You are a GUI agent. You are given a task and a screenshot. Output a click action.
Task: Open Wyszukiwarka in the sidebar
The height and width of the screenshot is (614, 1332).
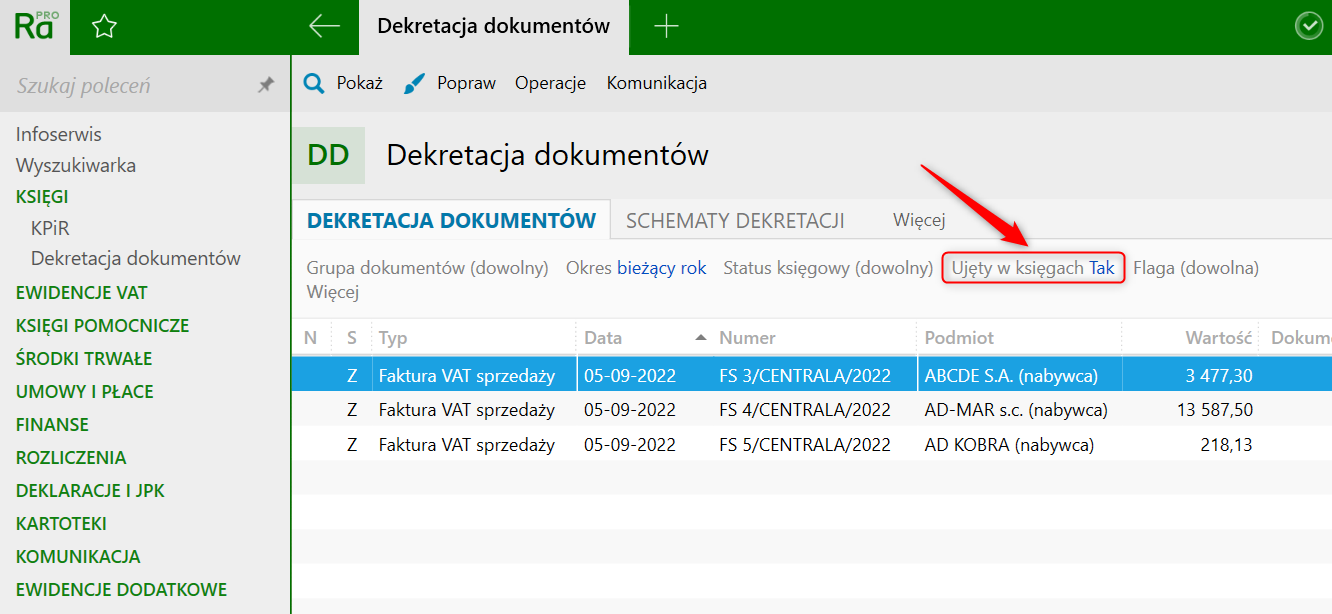(76, 166)
